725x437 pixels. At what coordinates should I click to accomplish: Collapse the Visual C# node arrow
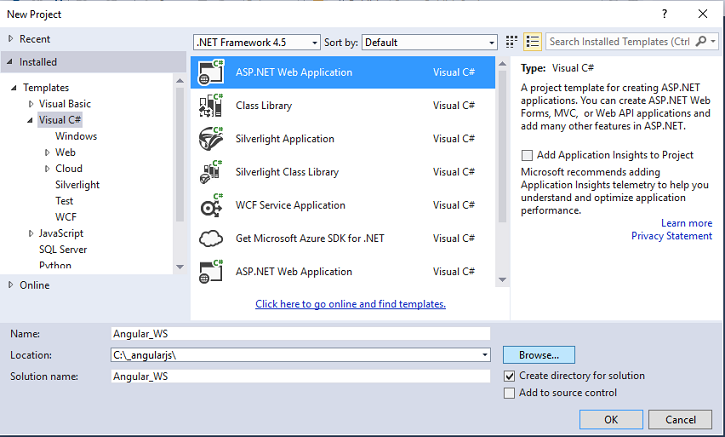click(30, 120)
